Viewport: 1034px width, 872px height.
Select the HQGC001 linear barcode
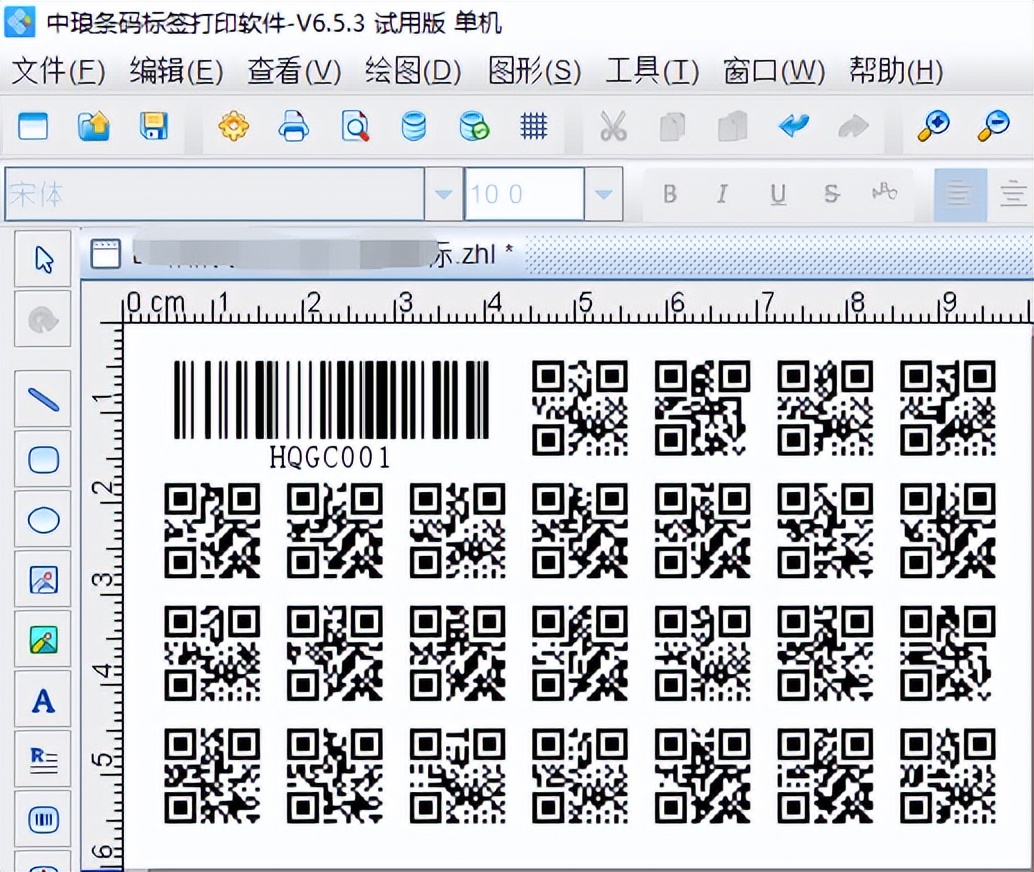click(x=331, y=399)
